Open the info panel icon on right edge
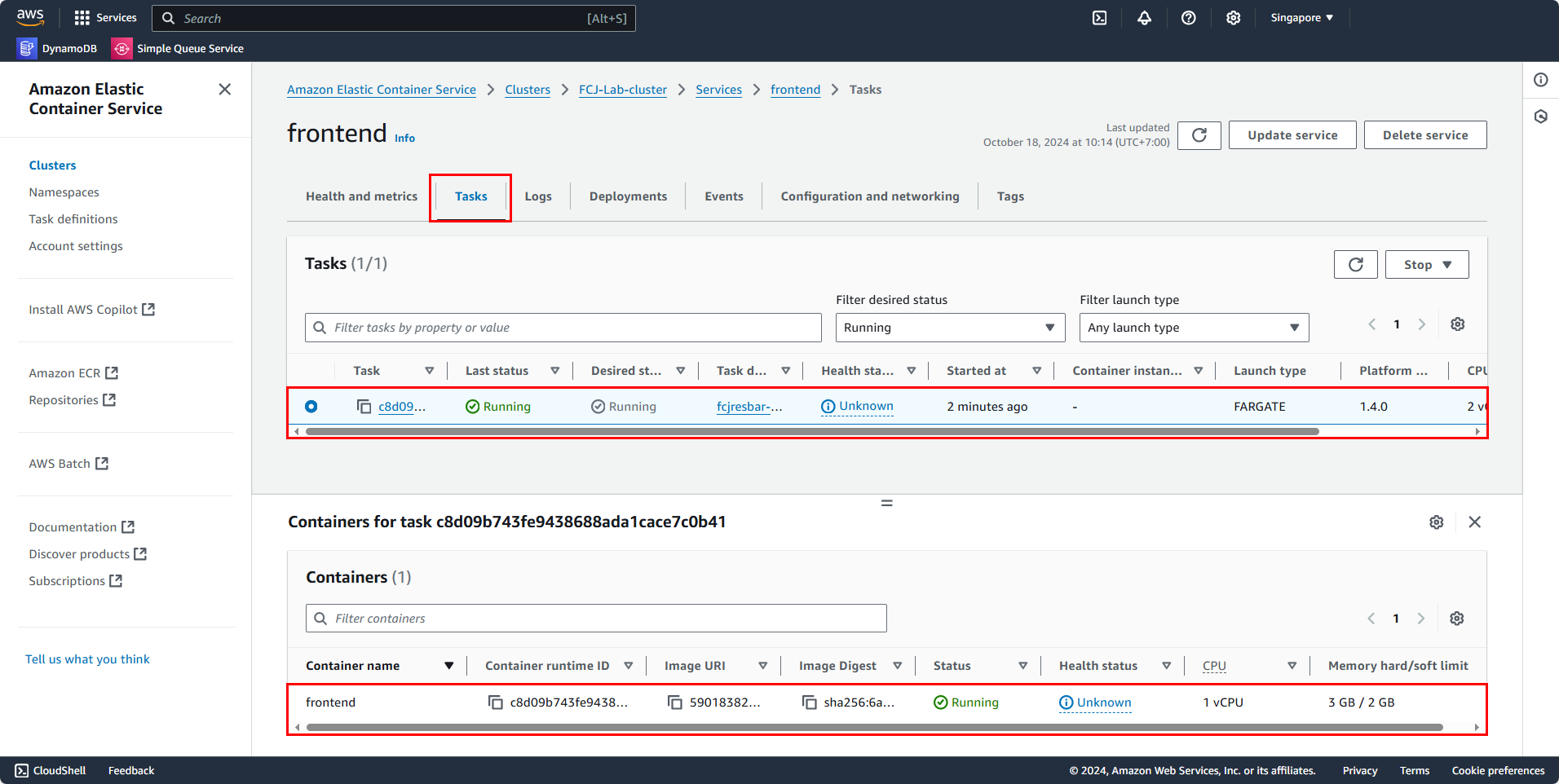This screenshot has width=1559, height=784. (x=1541, y=80)
